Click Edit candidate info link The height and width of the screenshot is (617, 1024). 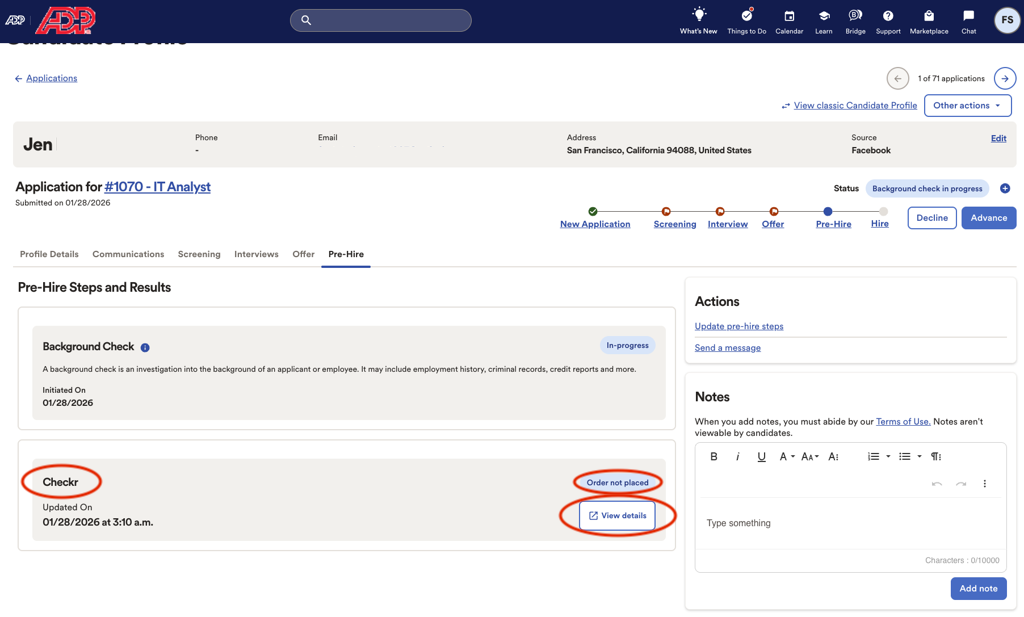(x=999, y=138)
